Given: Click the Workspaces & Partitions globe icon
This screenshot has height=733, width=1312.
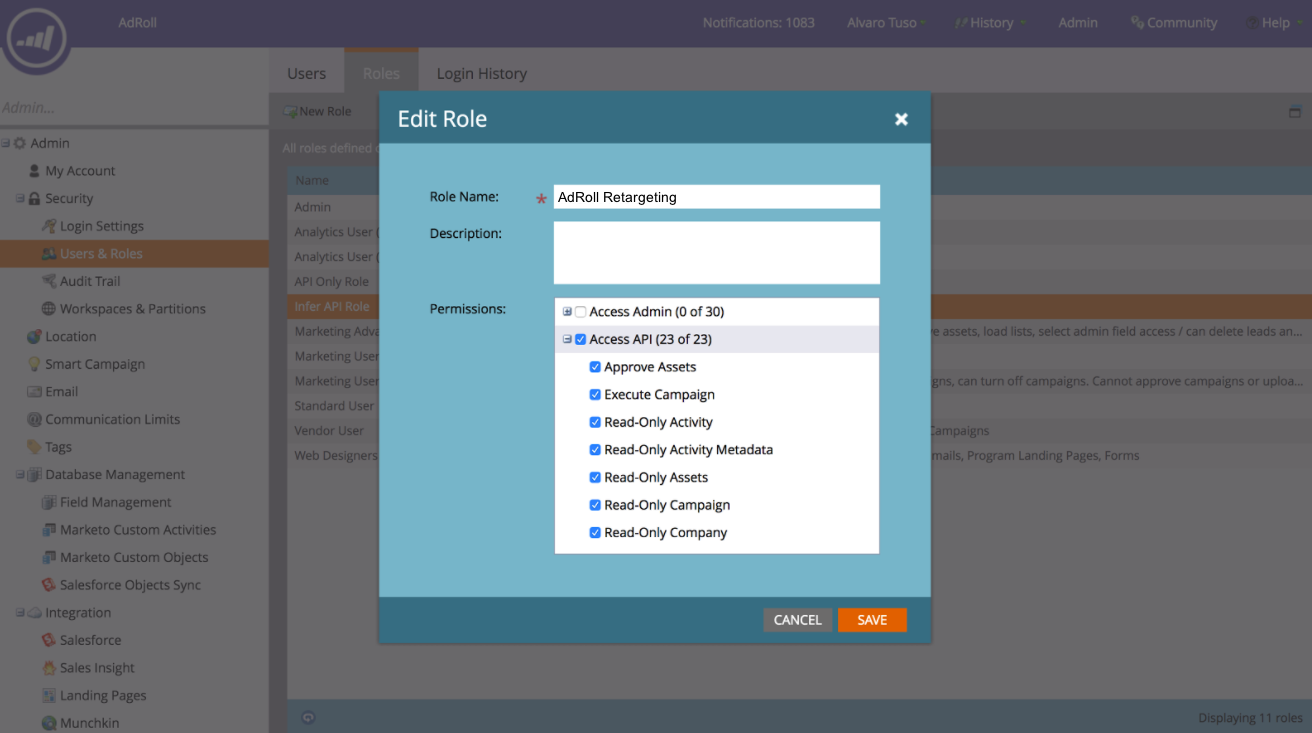Looking at the screenshot, I should [x=49, y=309].
